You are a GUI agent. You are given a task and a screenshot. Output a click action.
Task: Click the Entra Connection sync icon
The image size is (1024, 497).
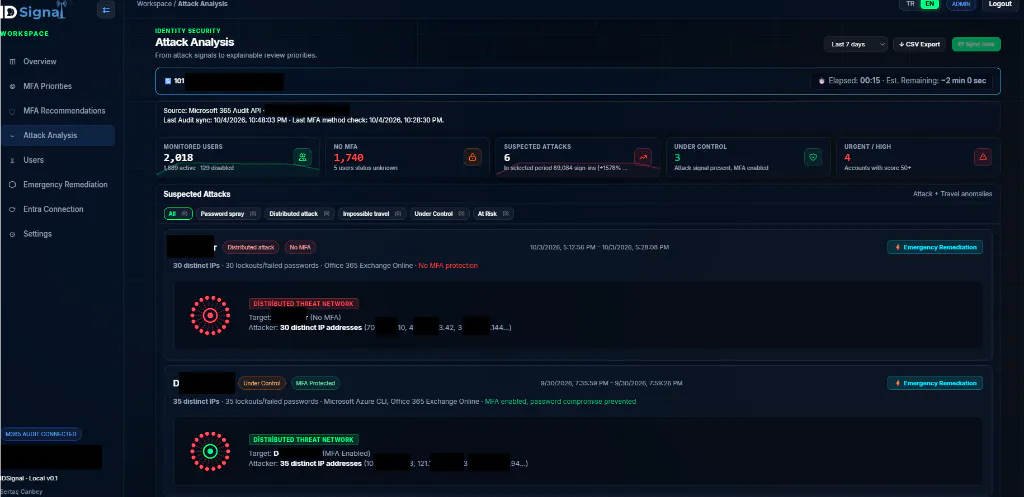click(x=12, y=210)
